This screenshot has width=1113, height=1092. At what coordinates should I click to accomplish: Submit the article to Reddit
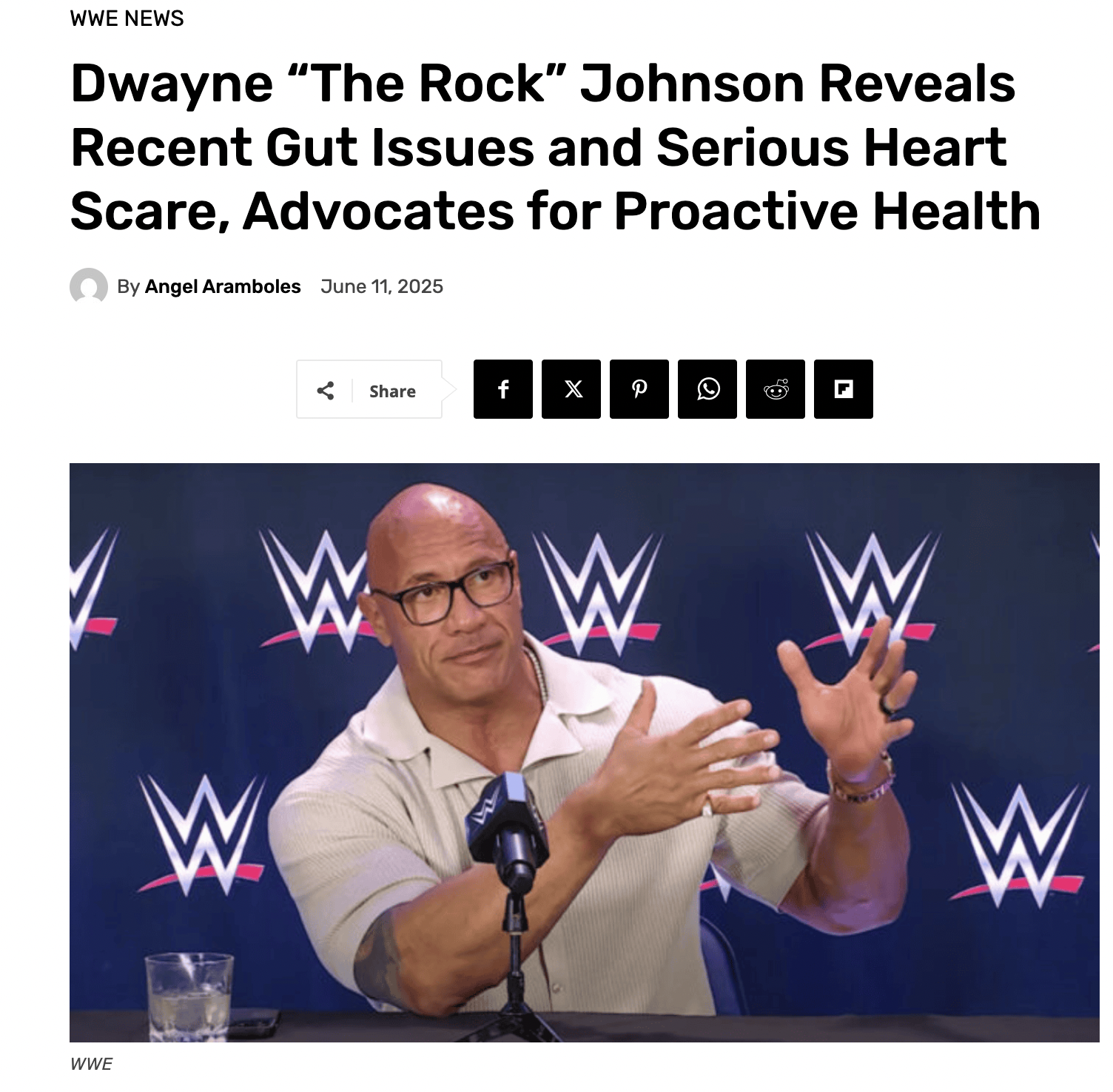(776, 389)
